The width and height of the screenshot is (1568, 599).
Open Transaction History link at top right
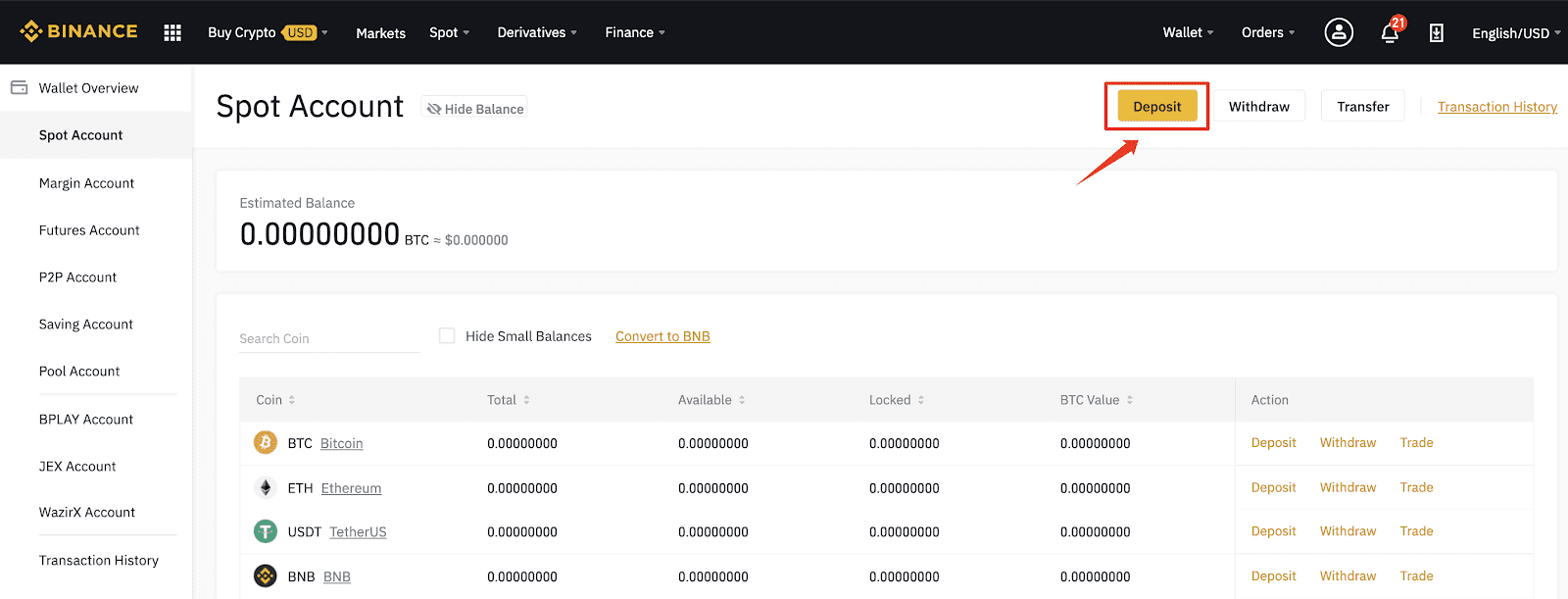pos(1497,107)
